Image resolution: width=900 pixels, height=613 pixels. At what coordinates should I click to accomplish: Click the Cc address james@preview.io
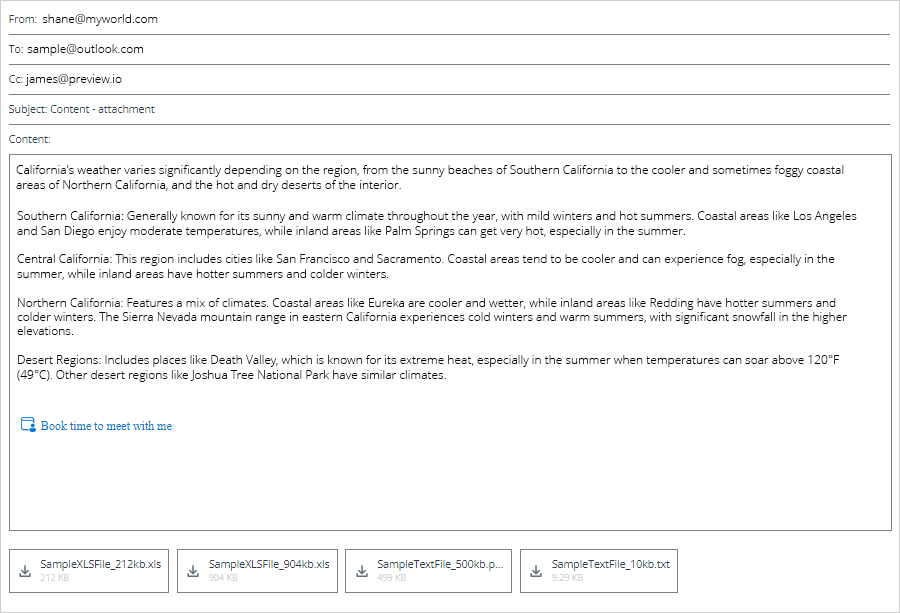click(74, 79)
